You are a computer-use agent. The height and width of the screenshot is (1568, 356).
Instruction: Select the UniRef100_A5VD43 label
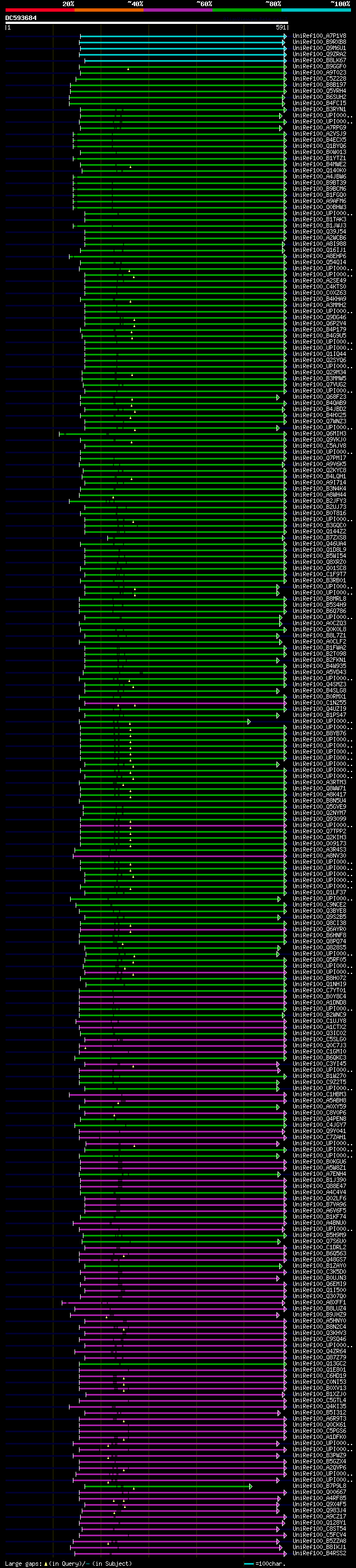319,672
